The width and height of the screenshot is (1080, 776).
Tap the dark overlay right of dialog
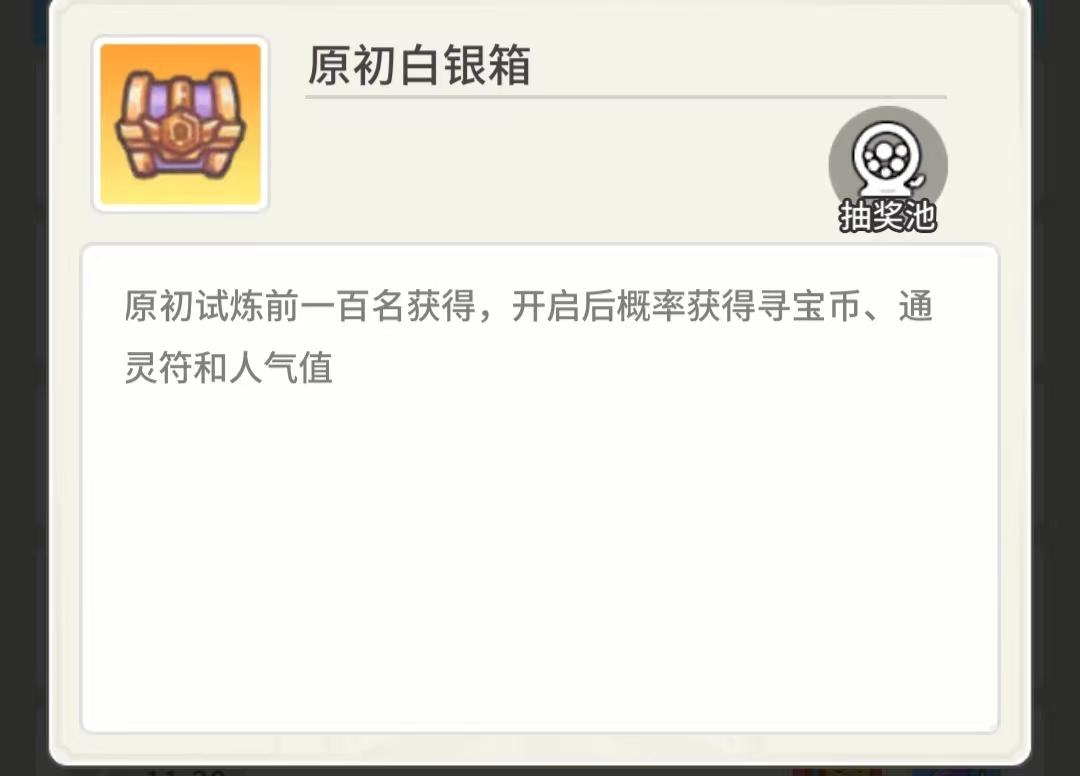click(1057, 386)
